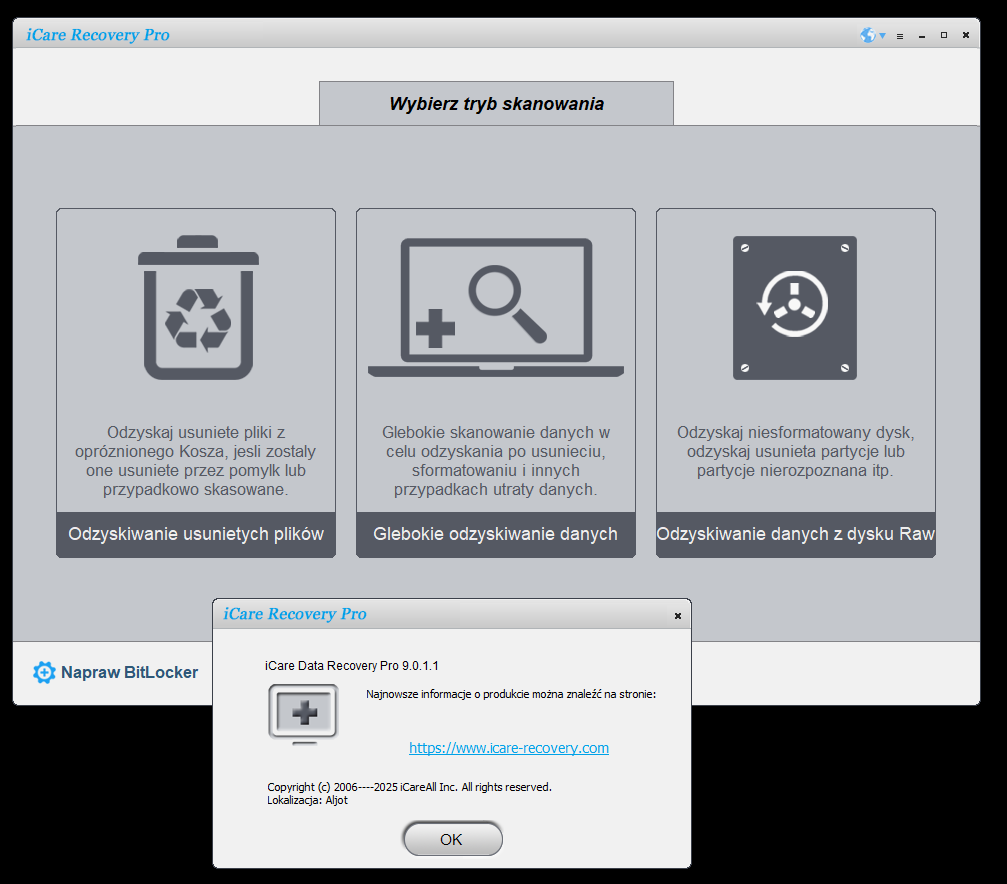Click the iCare Data Recovery Pro 9.0.1.1 version text

352,666
